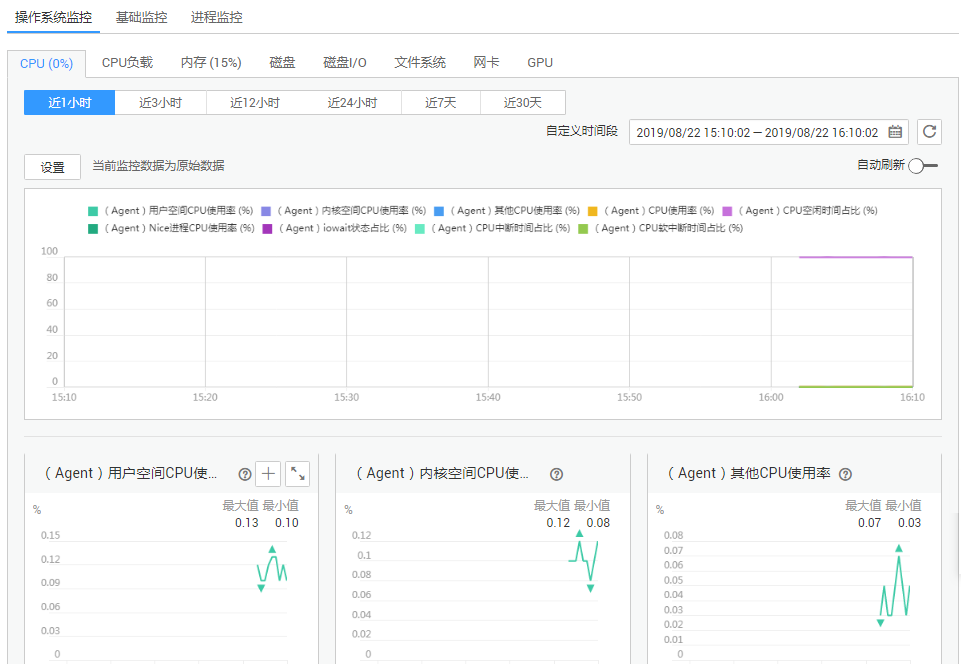
Task: Open the calendar icon in time range field
Action: (x=895, y=132)
